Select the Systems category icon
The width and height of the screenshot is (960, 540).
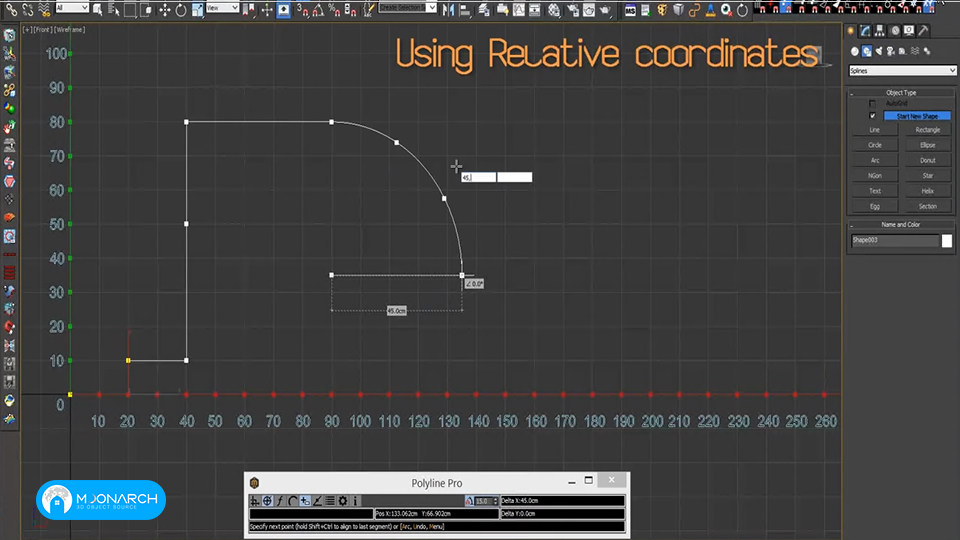pyautogui.click(x=927, y=51)
